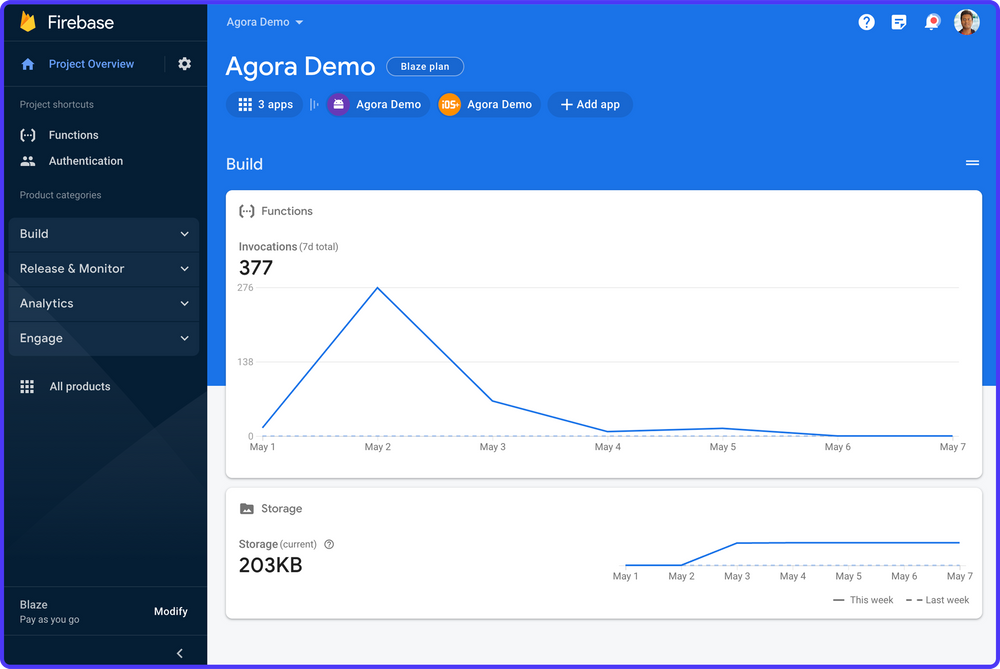Image resolution: width=1000 pixels, height=669 pixels.
Task: Click the Storage help tooltip icon
Action: tap(328, 544)
